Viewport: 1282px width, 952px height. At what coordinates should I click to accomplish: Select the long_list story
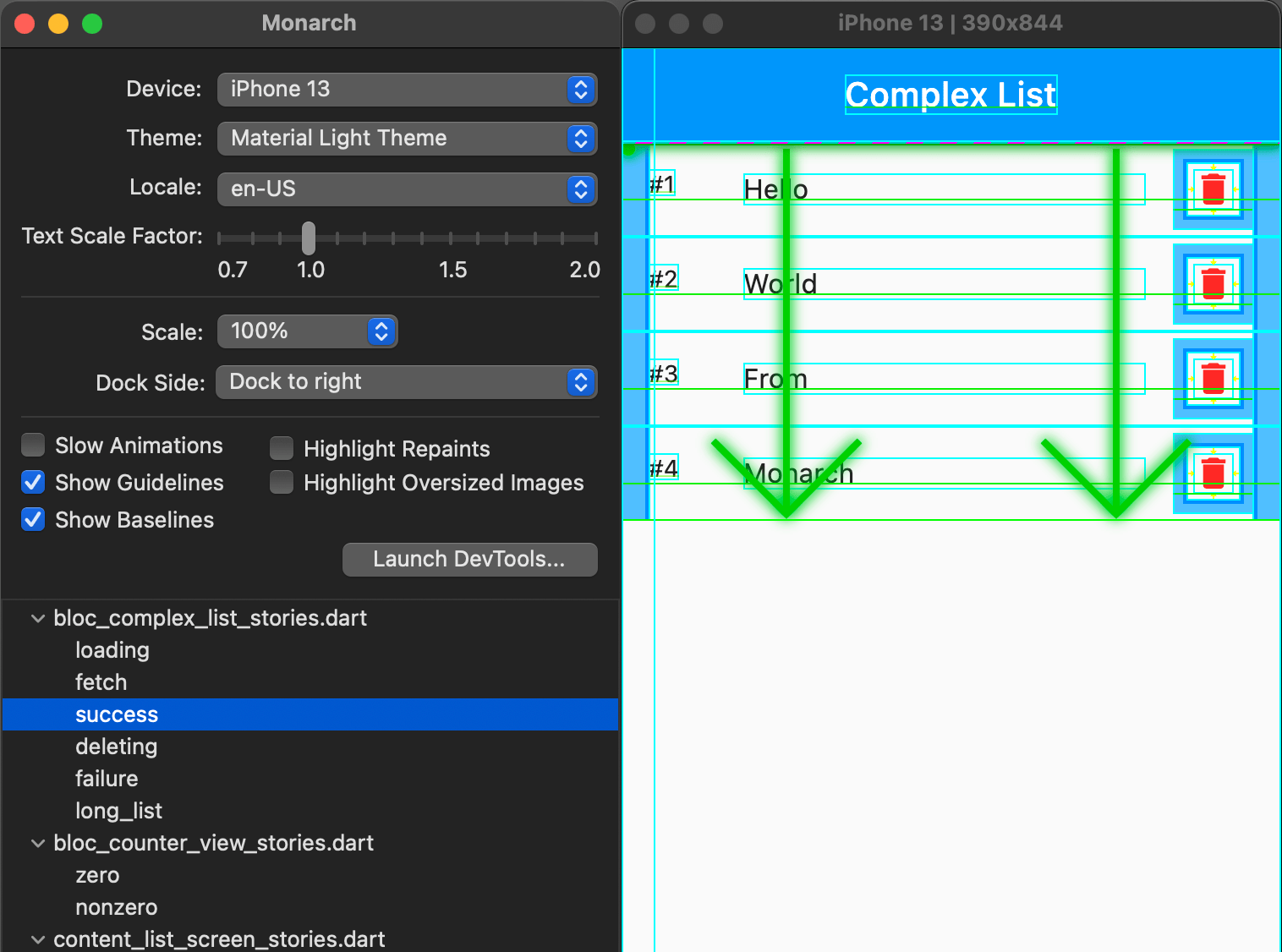pos(118,810)
